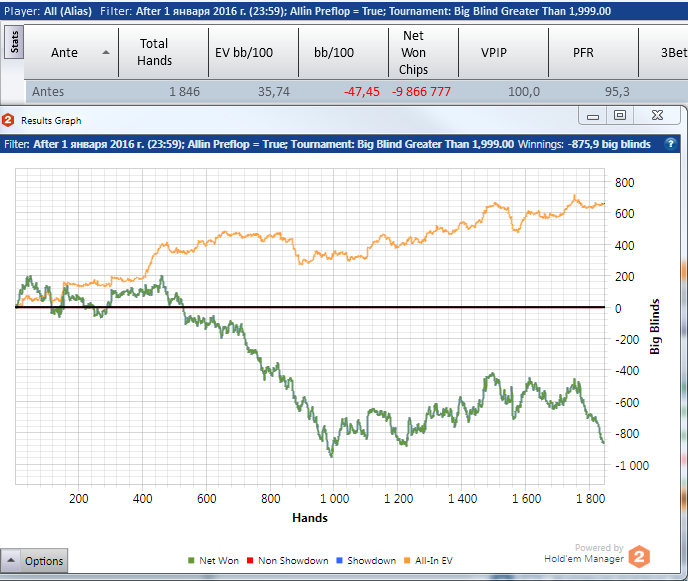Toggle Showdown blue legend marker
Screen dimensions: 688x581
339,560
